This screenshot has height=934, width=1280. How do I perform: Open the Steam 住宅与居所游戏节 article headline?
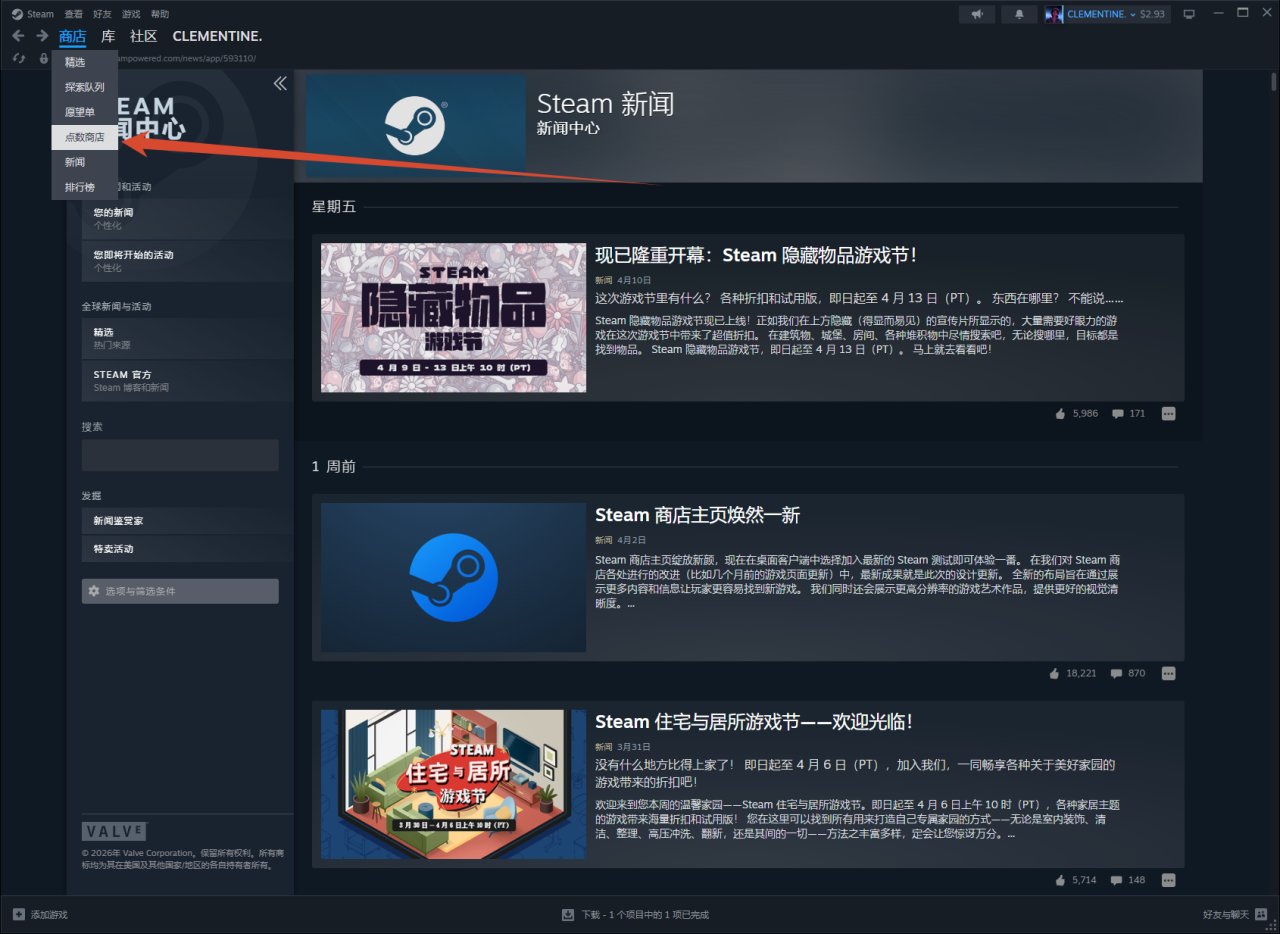pyautogui.click(x=754, y=722)
